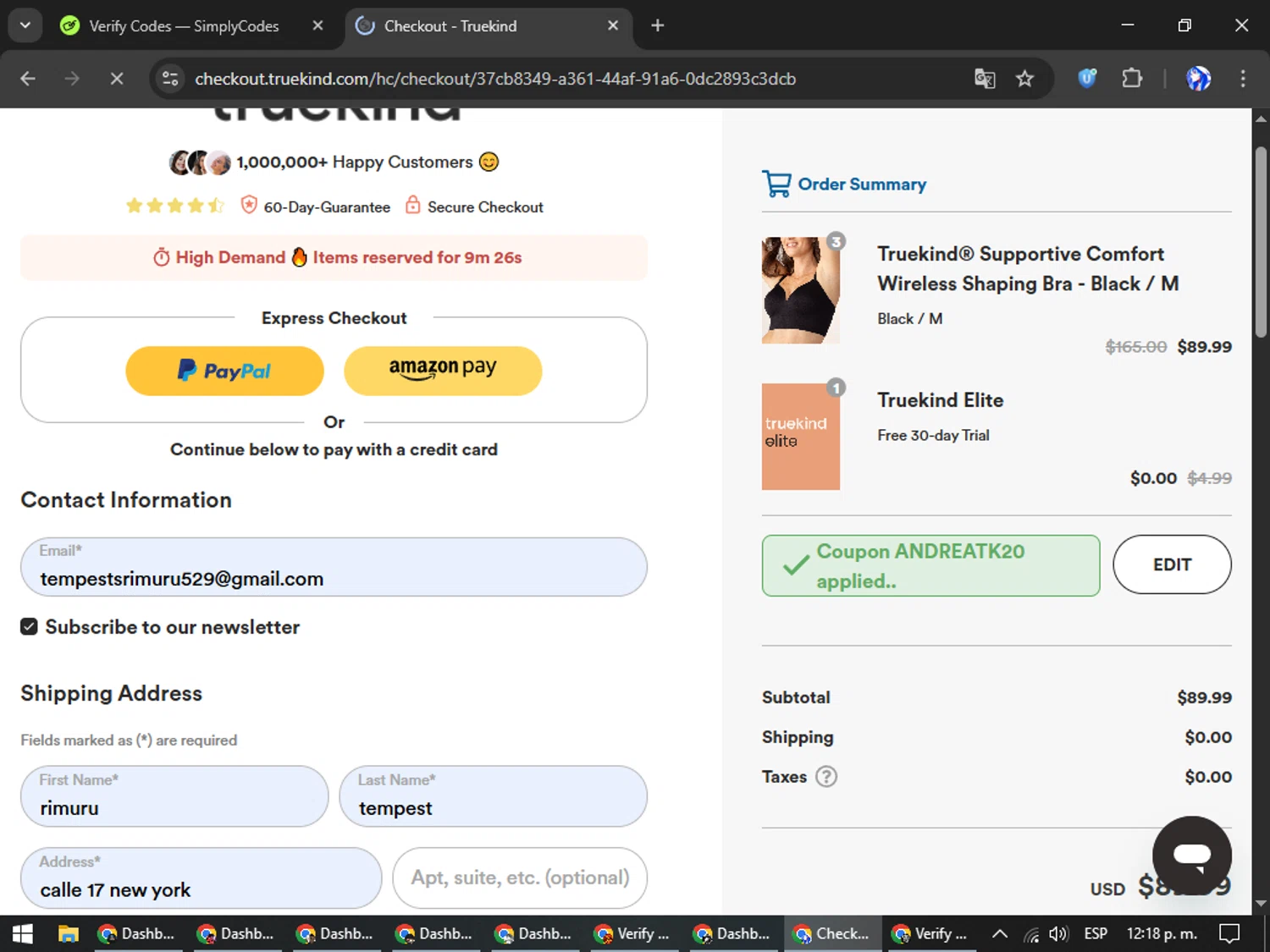The image size is (1270, 952).
Task: Click the forward navigation arrow
Action: click(x=72, y=79)
